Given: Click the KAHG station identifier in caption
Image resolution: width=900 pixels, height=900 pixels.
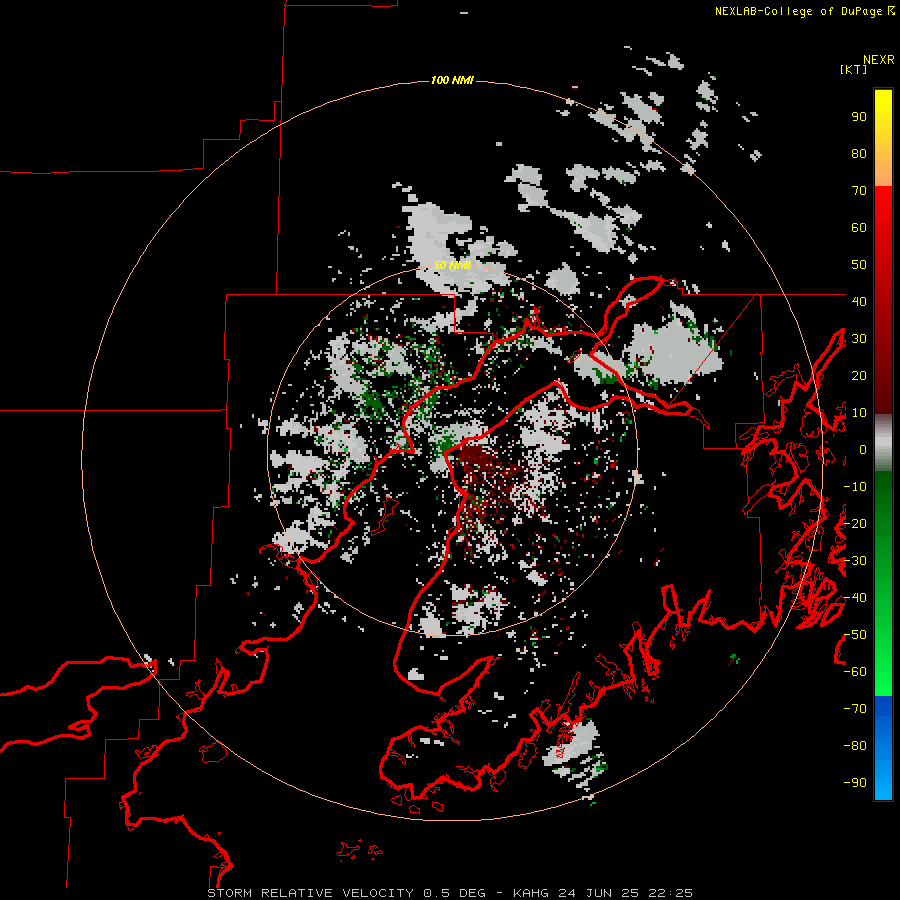Looking at the screenshot, I should [530, 893].
